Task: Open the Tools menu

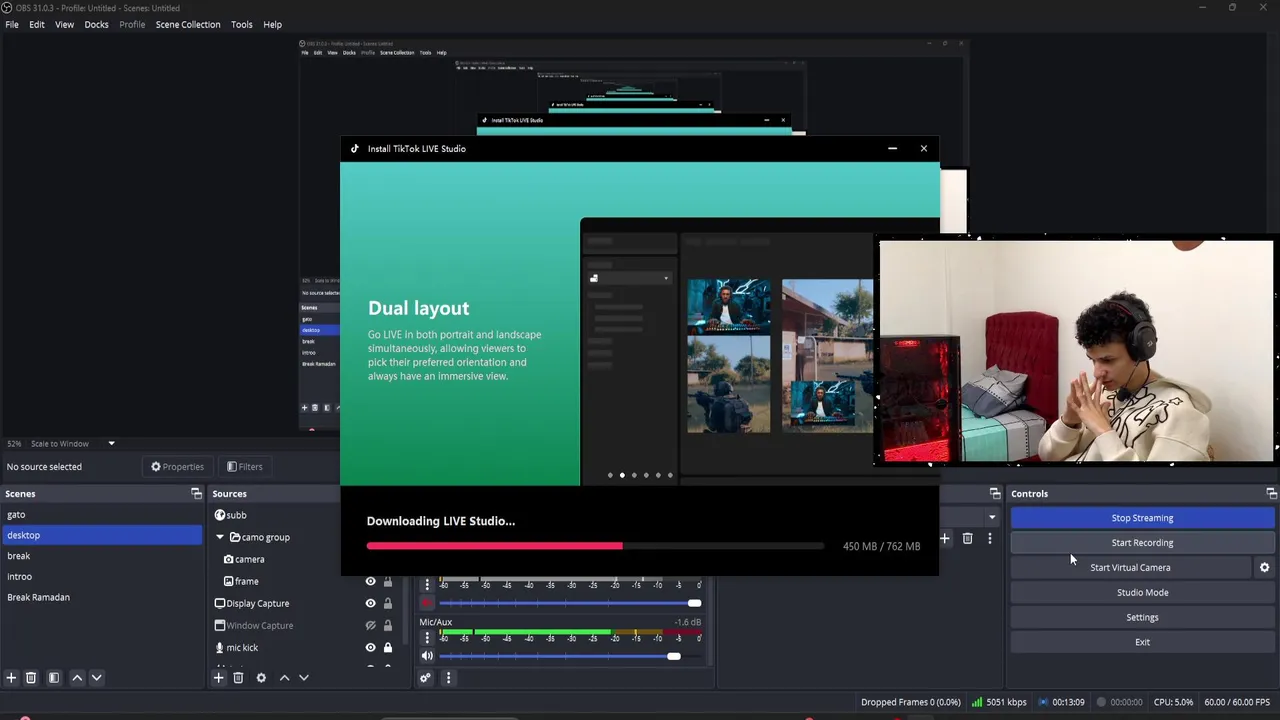Action: (x=242, y=24)
